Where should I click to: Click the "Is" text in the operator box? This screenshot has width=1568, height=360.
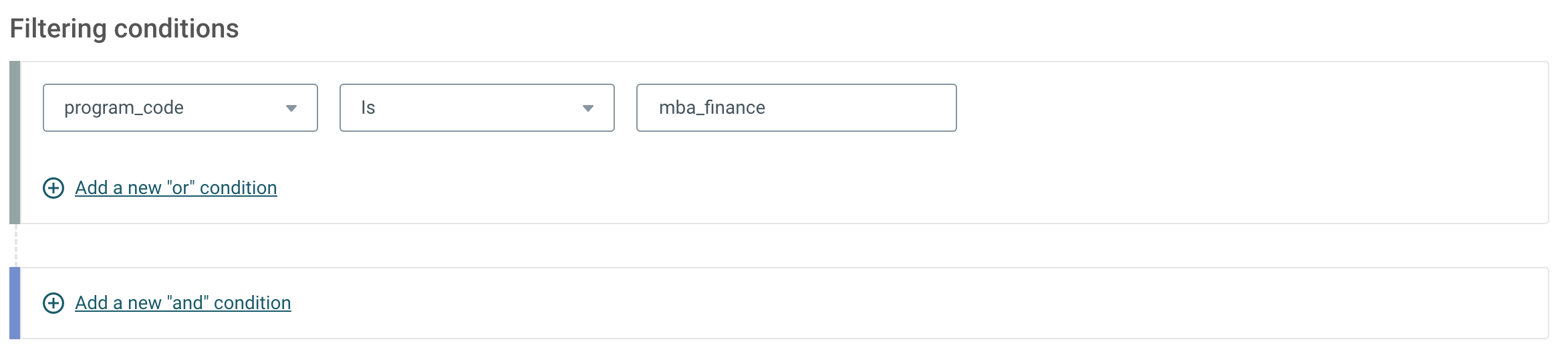click(x=368, y=108)
